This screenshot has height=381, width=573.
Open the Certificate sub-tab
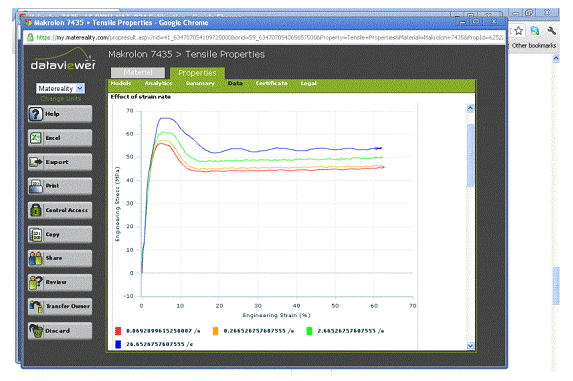(272, 83)
